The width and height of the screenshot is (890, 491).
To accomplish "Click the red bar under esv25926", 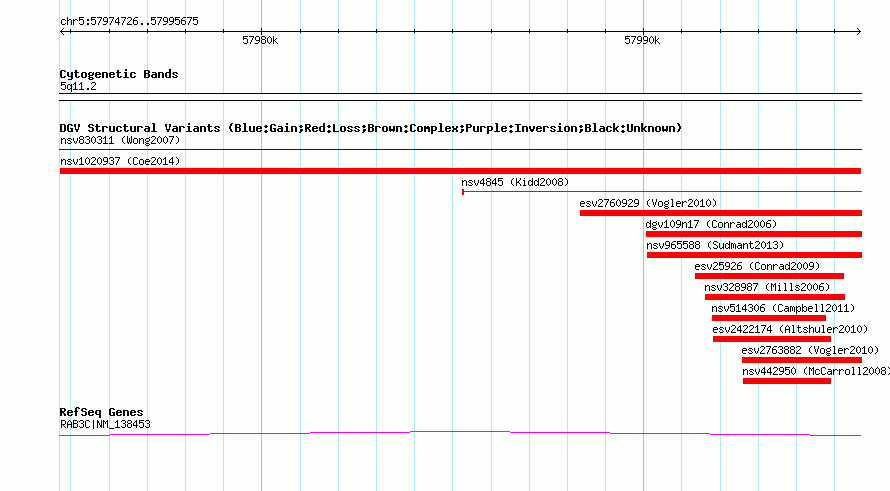I will (769, 276).
